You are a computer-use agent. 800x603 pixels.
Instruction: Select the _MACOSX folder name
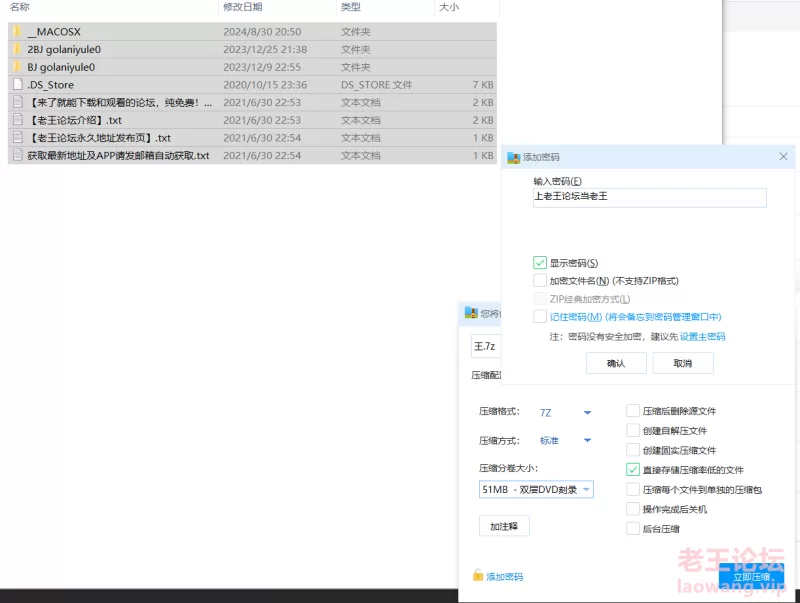[54, 32]
